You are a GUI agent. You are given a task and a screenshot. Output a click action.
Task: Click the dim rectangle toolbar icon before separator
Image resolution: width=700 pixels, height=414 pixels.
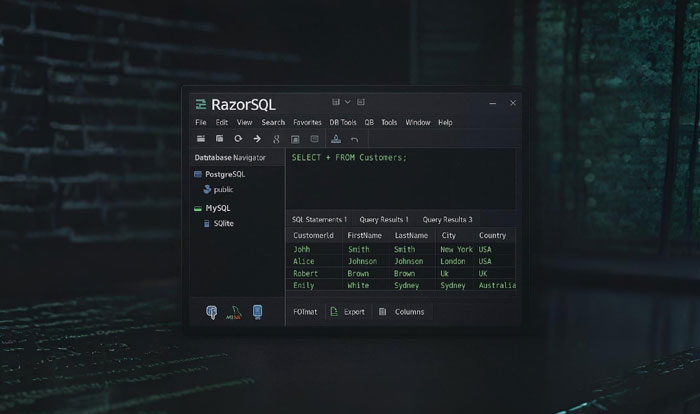coord(314,139)
